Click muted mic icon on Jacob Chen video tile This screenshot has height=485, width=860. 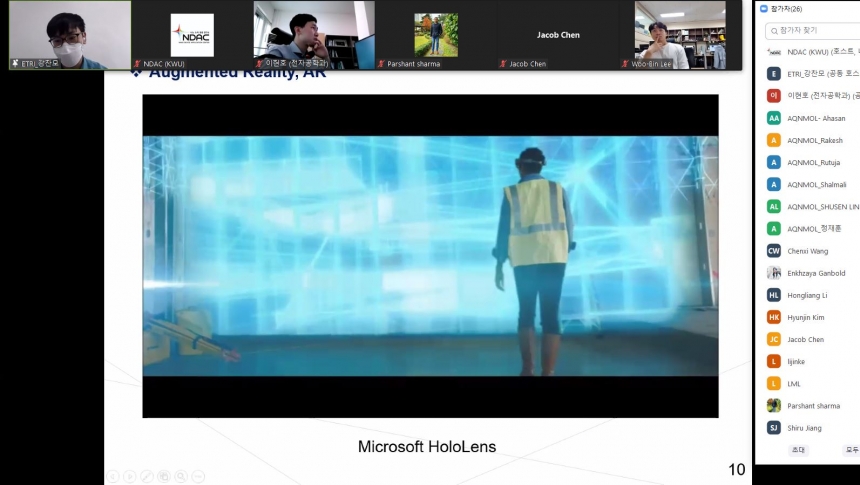[x=503, y=64]
